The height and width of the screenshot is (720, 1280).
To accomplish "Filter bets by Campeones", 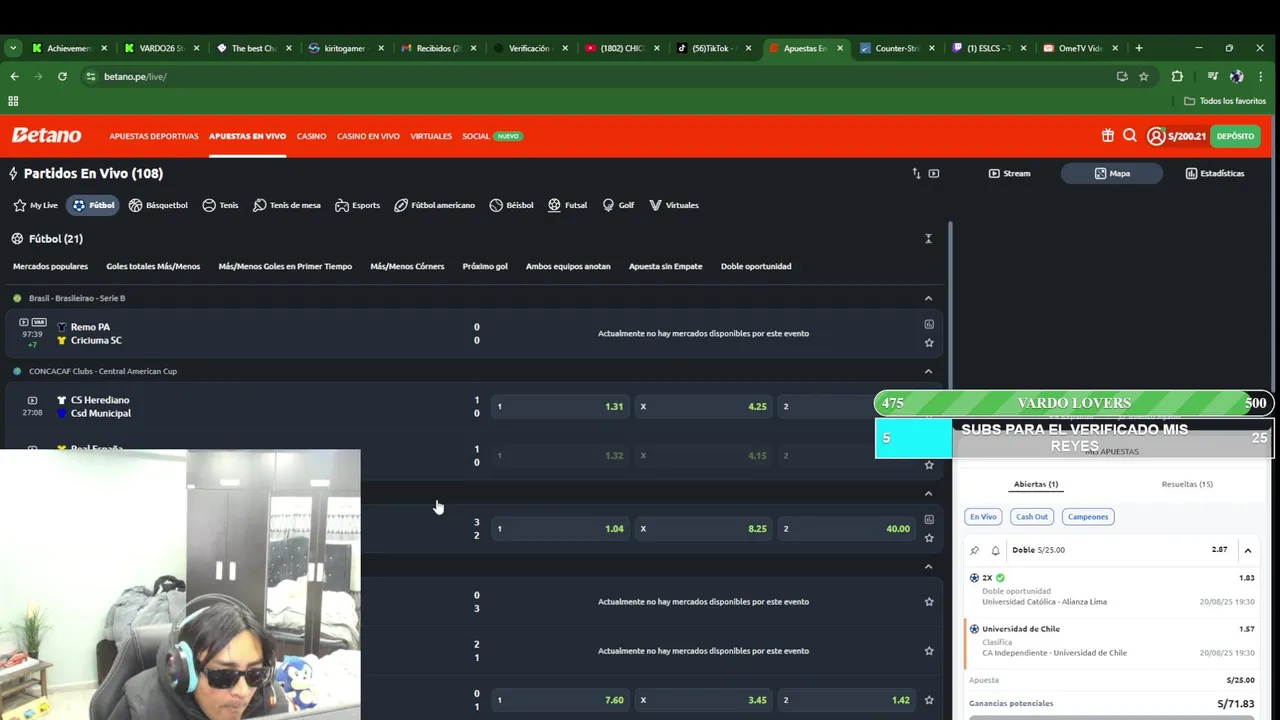I will [x=1088, y=517].
